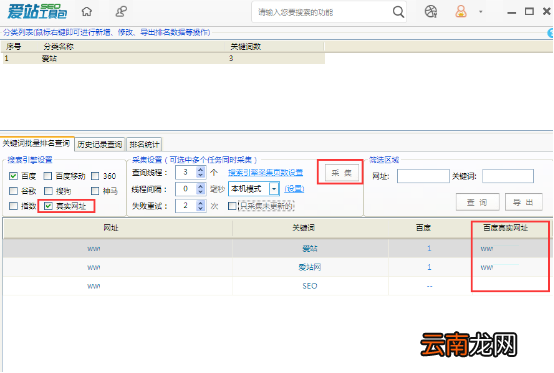Select the 爱站 category row
The width and height of the screenshot is (554, 373).
164,58
